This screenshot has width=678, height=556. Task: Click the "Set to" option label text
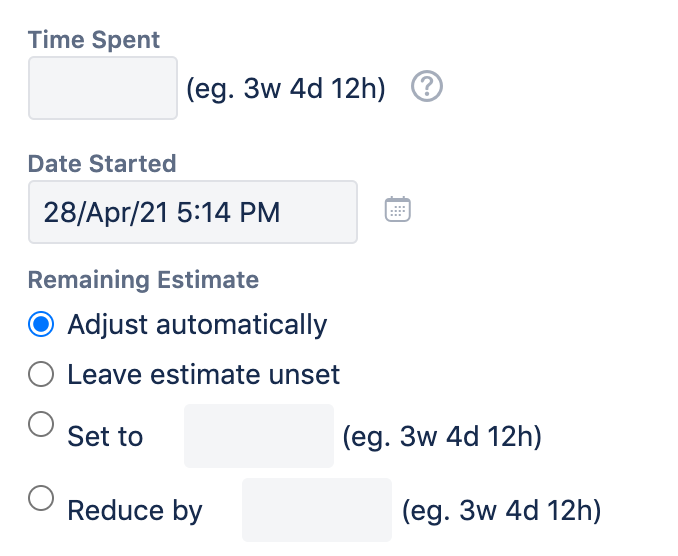pyautogui.click(x=105, y=437)
